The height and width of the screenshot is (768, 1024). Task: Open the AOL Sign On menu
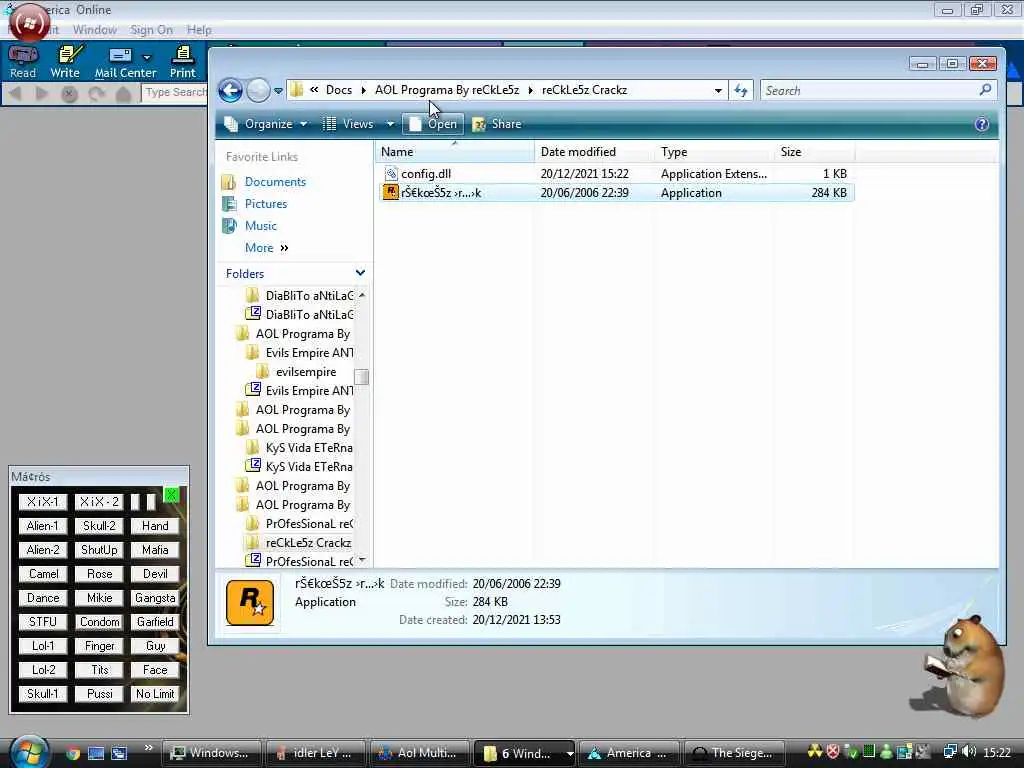(x=152, y=30)
